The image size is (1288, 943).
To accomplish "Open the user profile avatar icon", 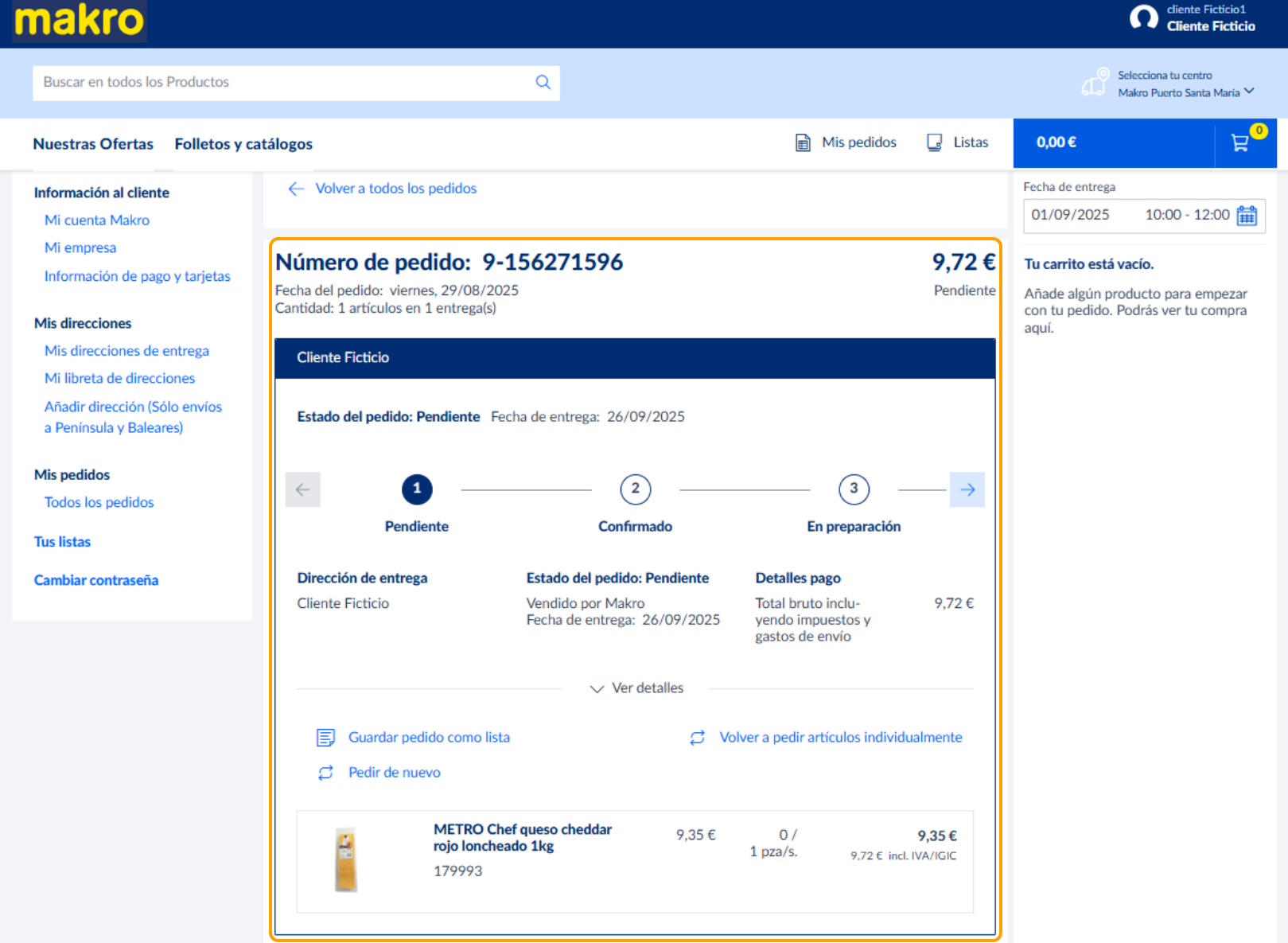I will pos(1144,18).
